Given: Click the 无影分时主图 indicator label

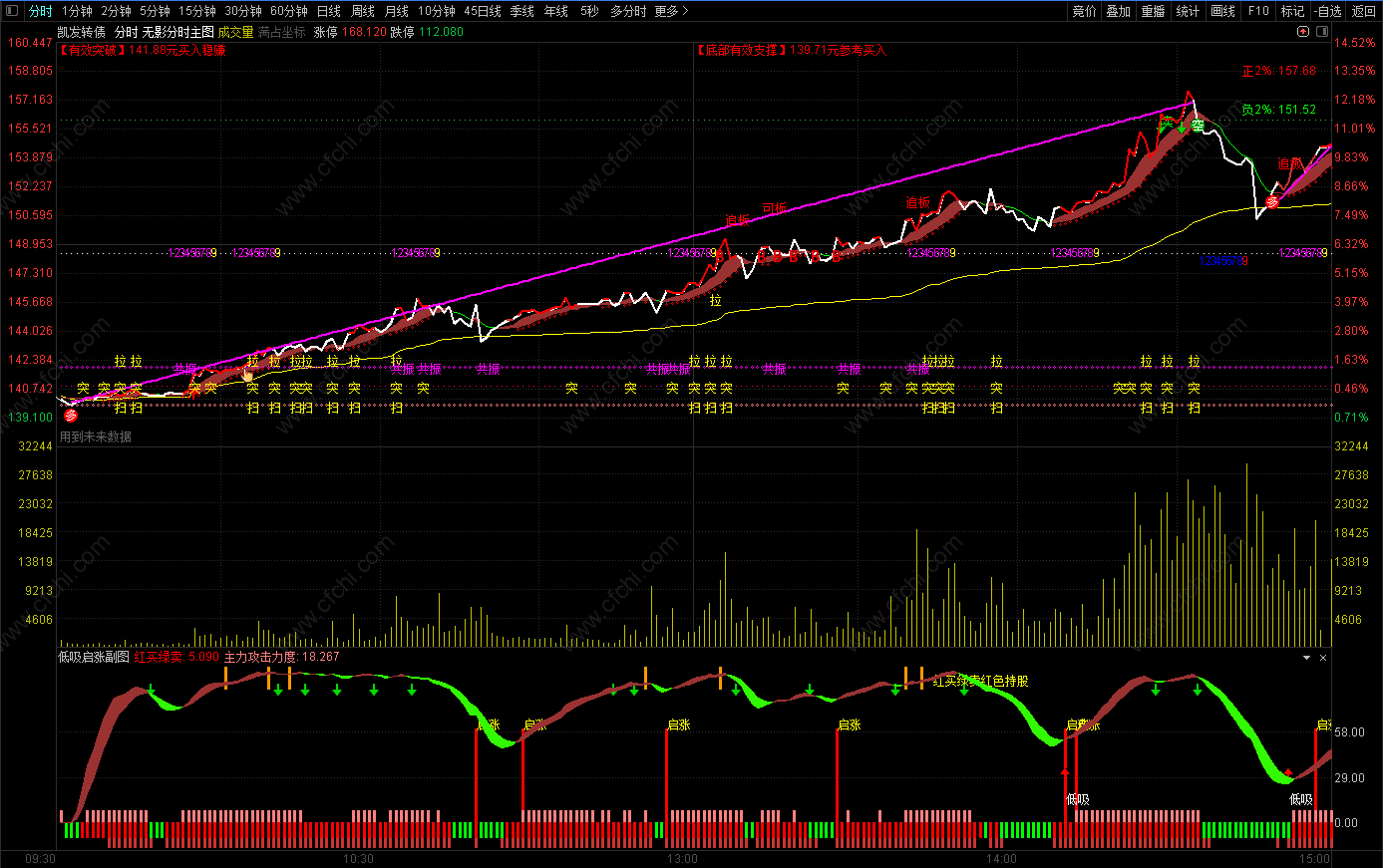Looking at the screenshot, I should coord(177,32).
